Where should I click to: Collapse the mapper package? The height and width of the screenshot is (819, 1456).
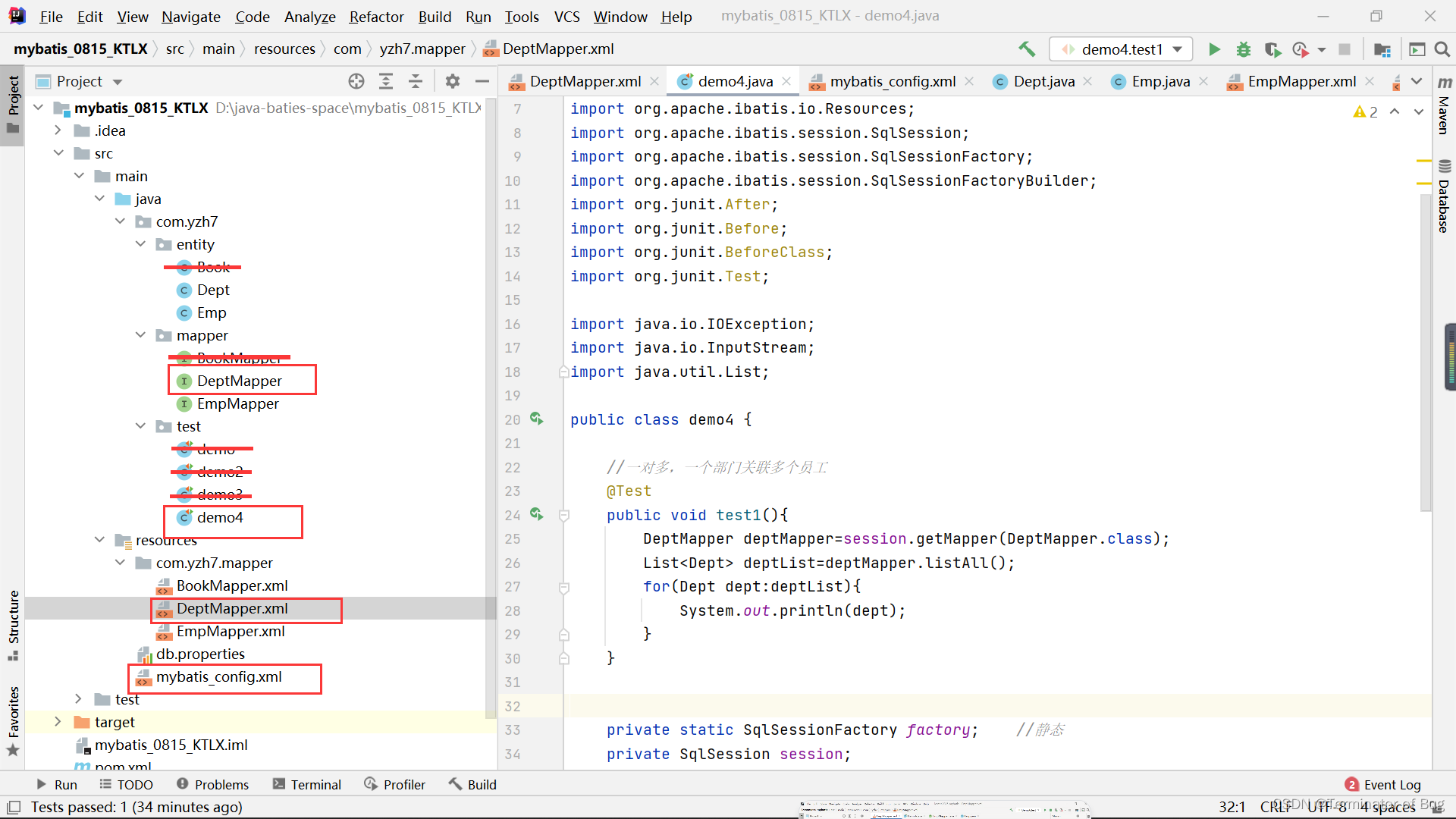click(140, 335)
